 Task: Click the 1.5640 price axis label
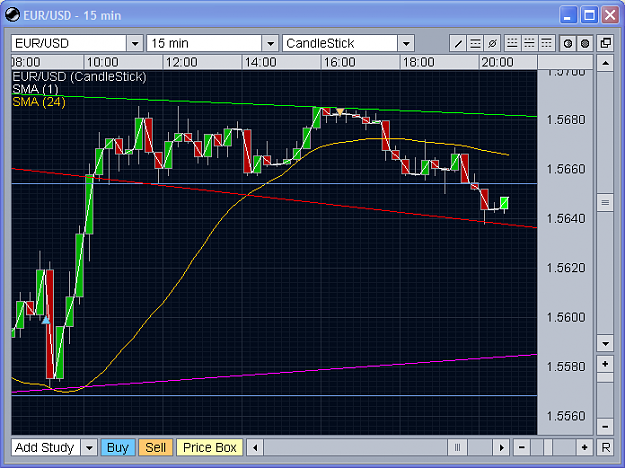pyautogui.click(x=566, y=218)
